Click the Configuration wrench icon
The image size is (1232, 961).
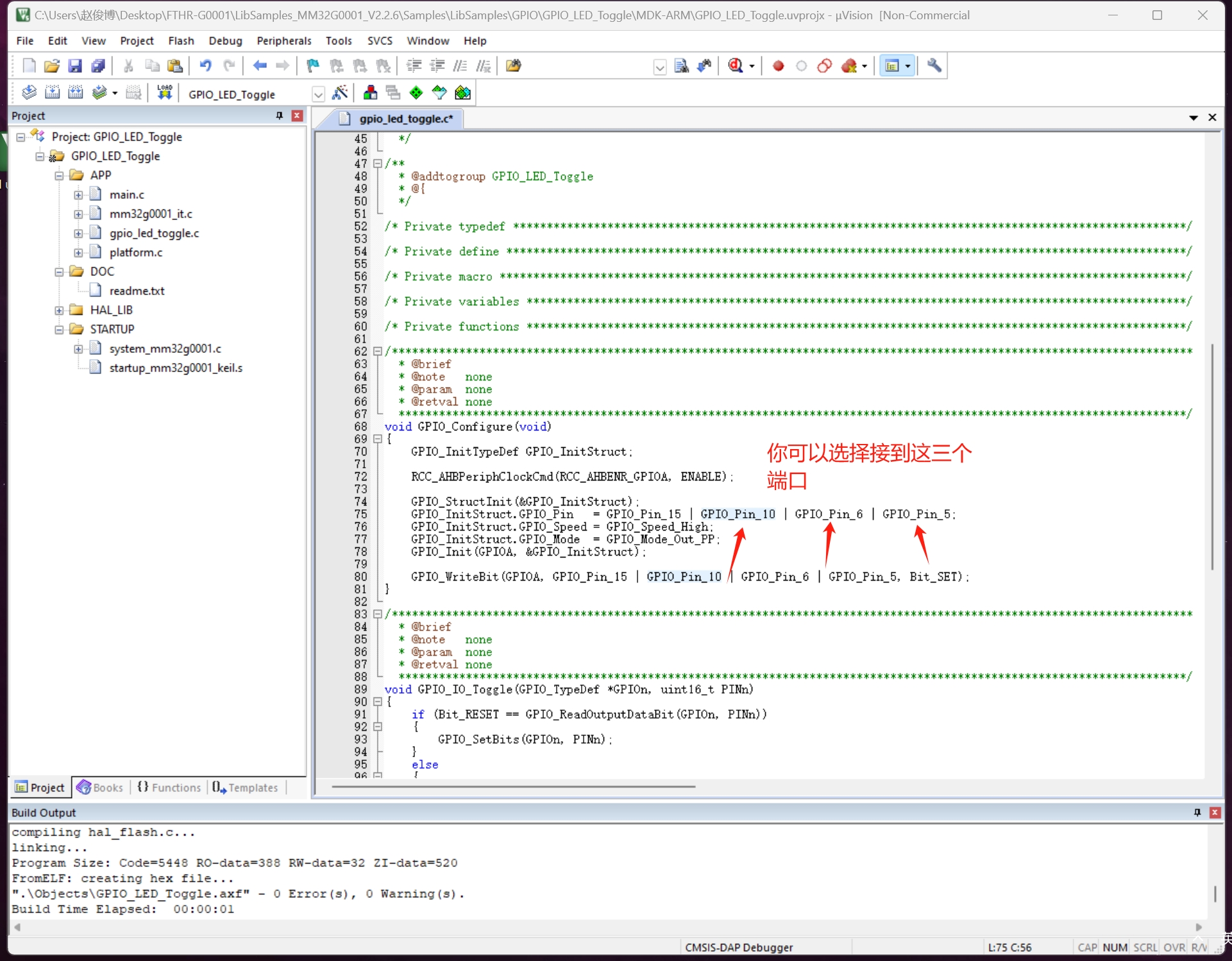pyautogui.click(x=934, y=66)
